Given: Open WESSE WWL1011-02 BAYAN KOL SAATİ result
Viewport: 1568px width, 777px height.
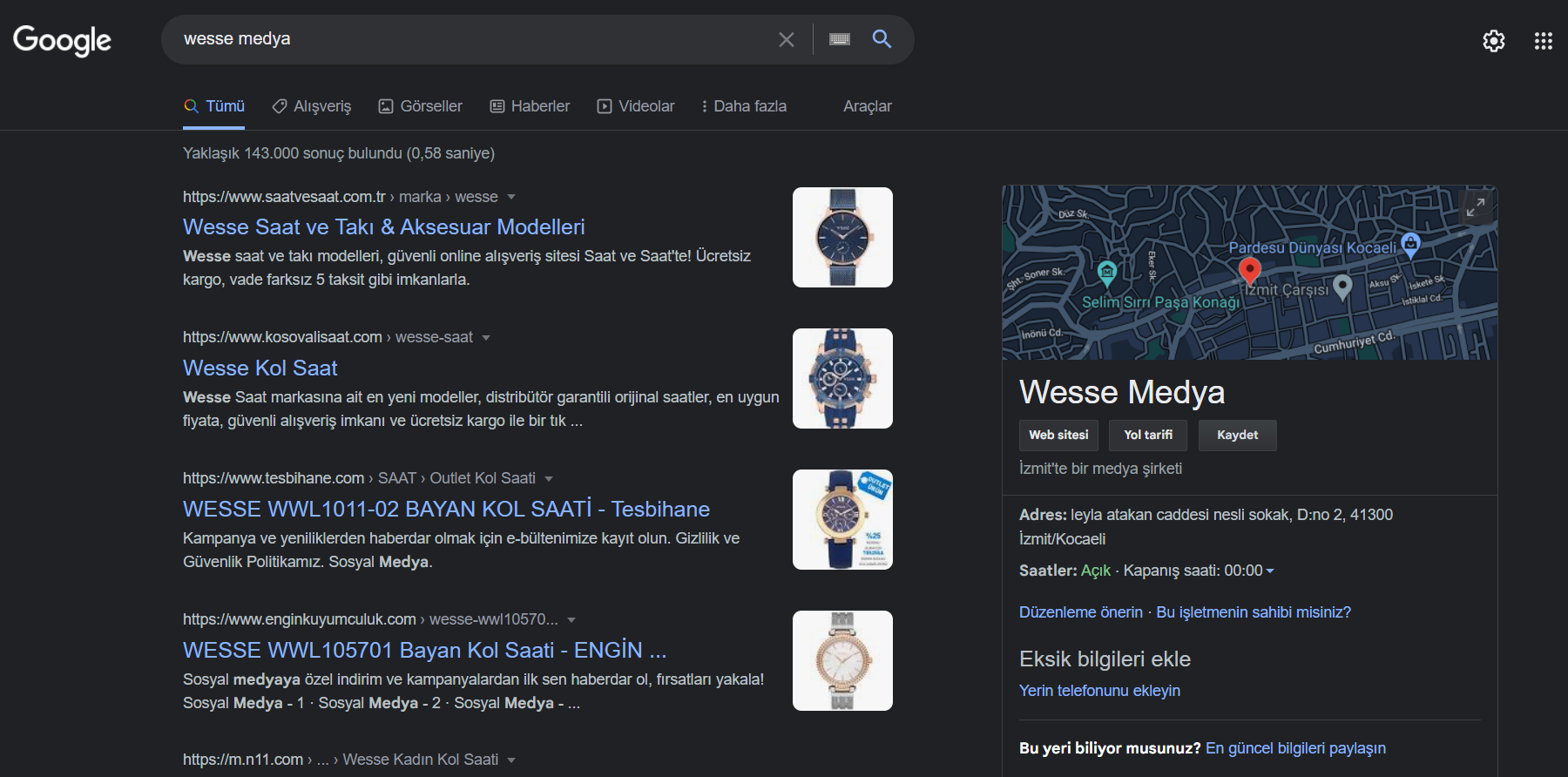Looking at the screenshot, I should pyautogui.click(x=446, y=509).
